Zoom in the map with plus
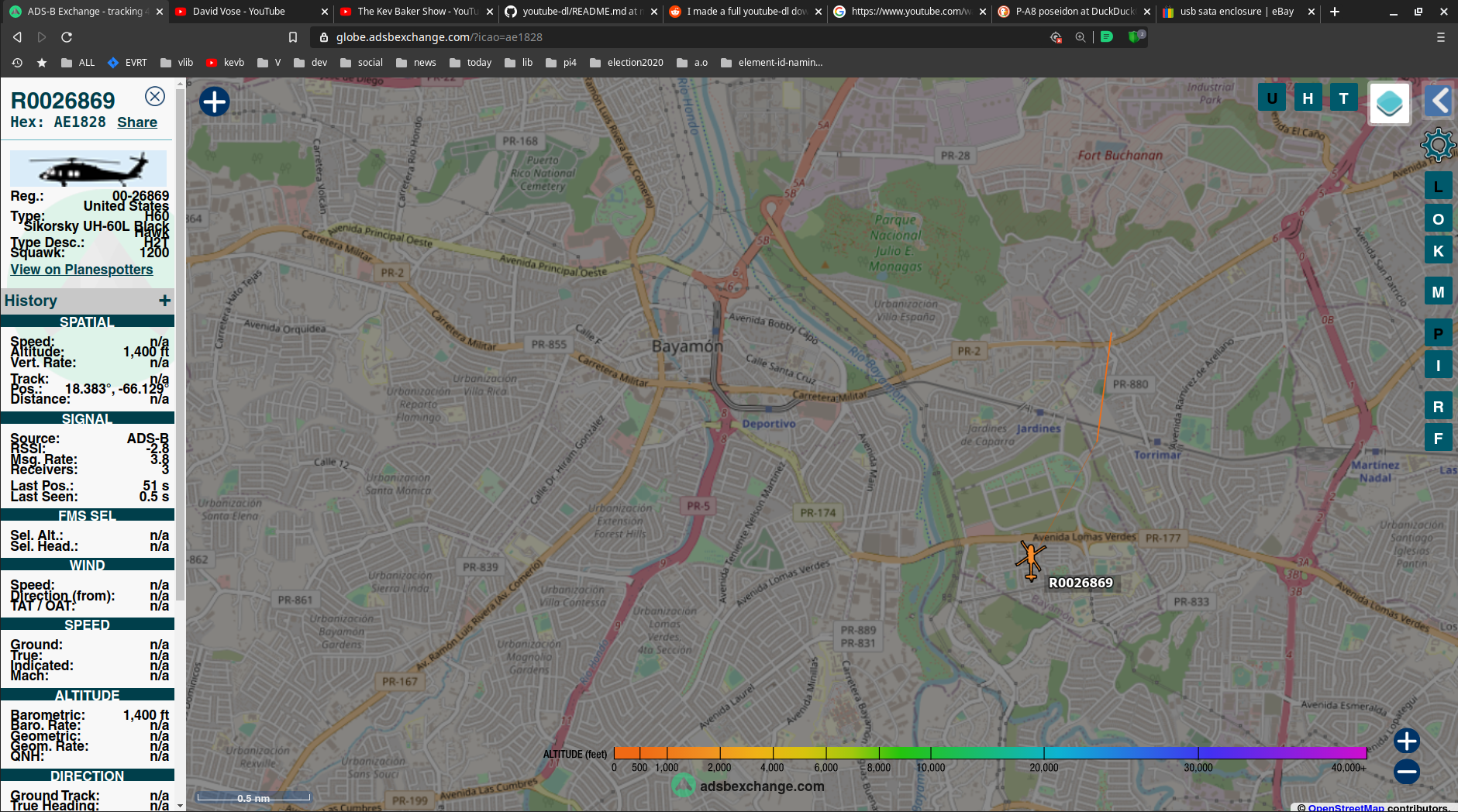This screenshot has height=812, width=1458. point(1406,741)
